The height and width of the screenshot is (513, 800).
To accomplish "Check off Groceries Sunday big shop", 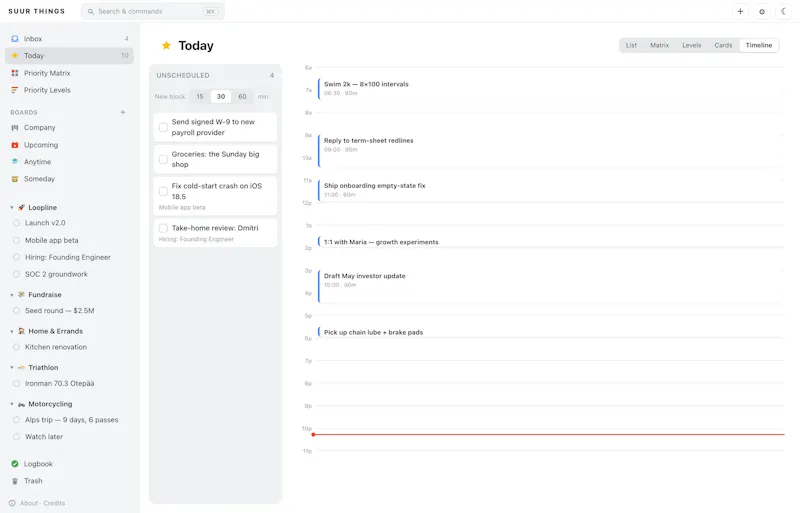I will pyautogui.click(x=163, y=159).
